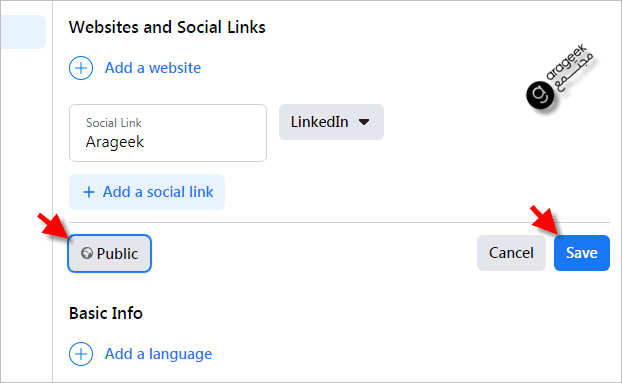Image resolution: width=622 pixels, height=383 pixels.
Task: Select the Arageek text in the social link field
Action: tap(115, 142)
